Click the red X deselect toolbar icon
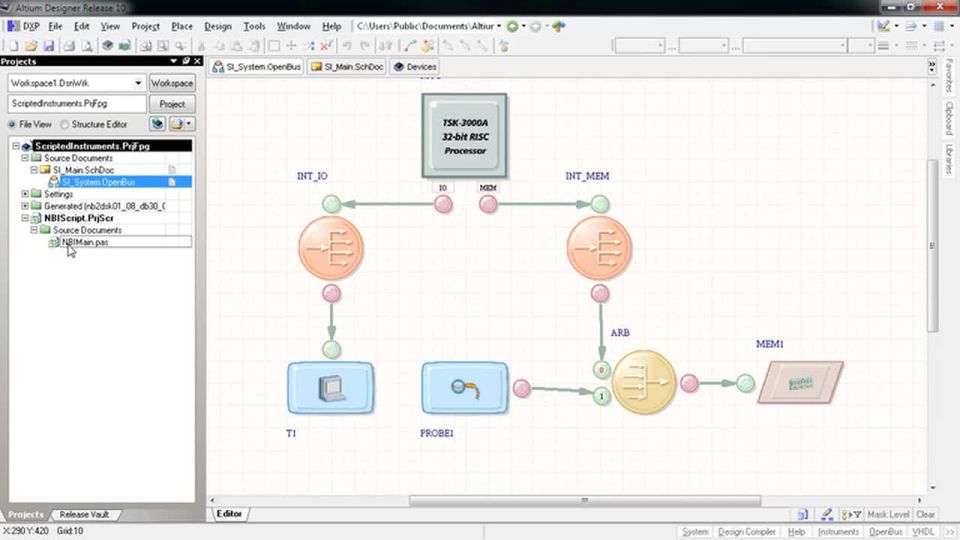Screen dimensions: 960x540 pos(326,46)
